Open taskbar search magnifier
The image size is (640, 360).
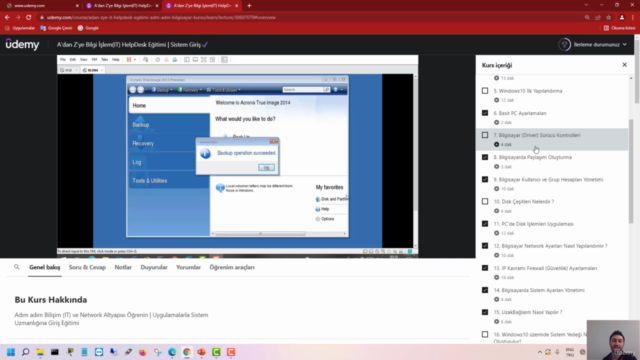[x=25, y=352]
